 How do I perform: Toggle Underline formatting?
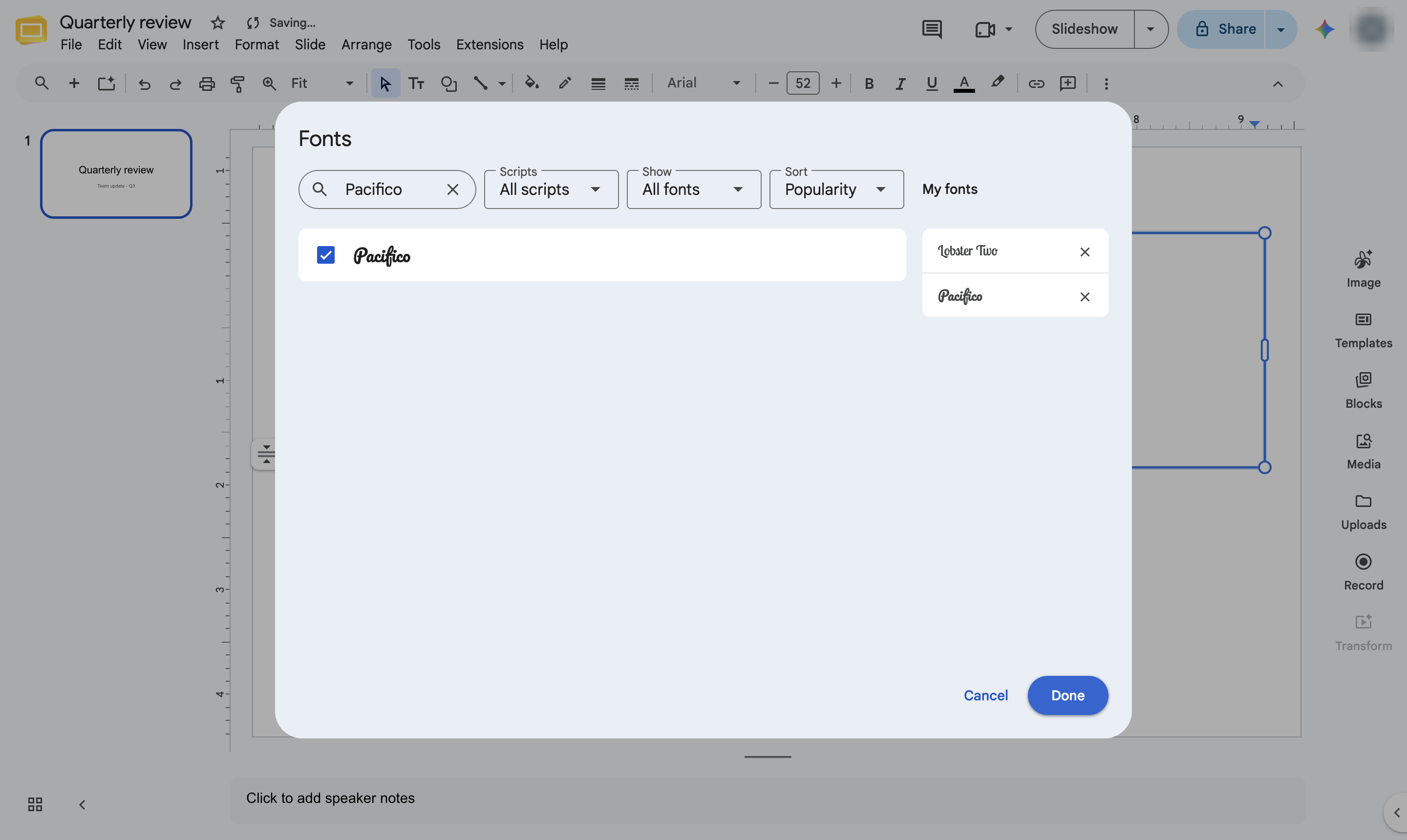tap(931, 84)
